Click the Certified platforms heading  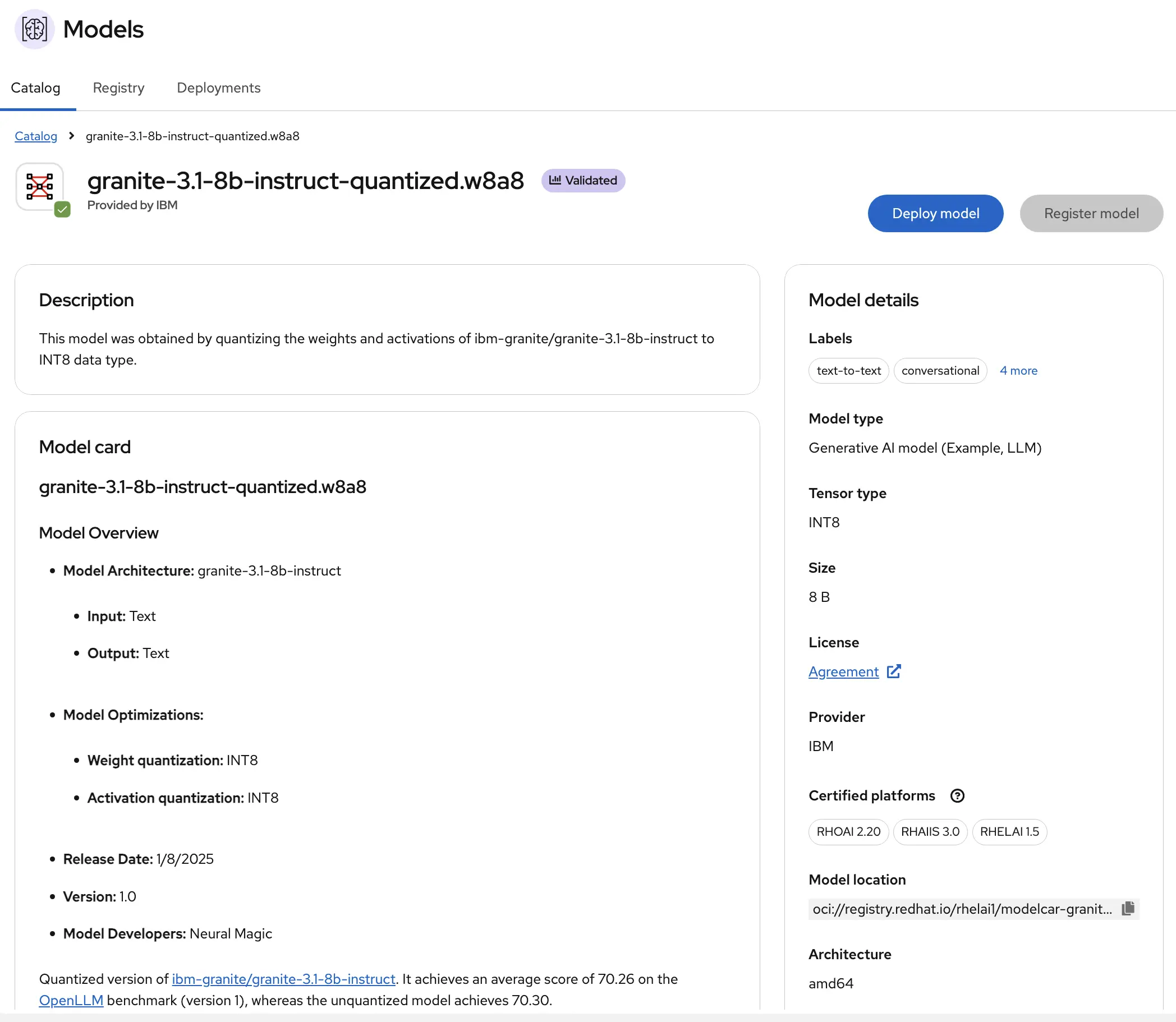point(872,795)
